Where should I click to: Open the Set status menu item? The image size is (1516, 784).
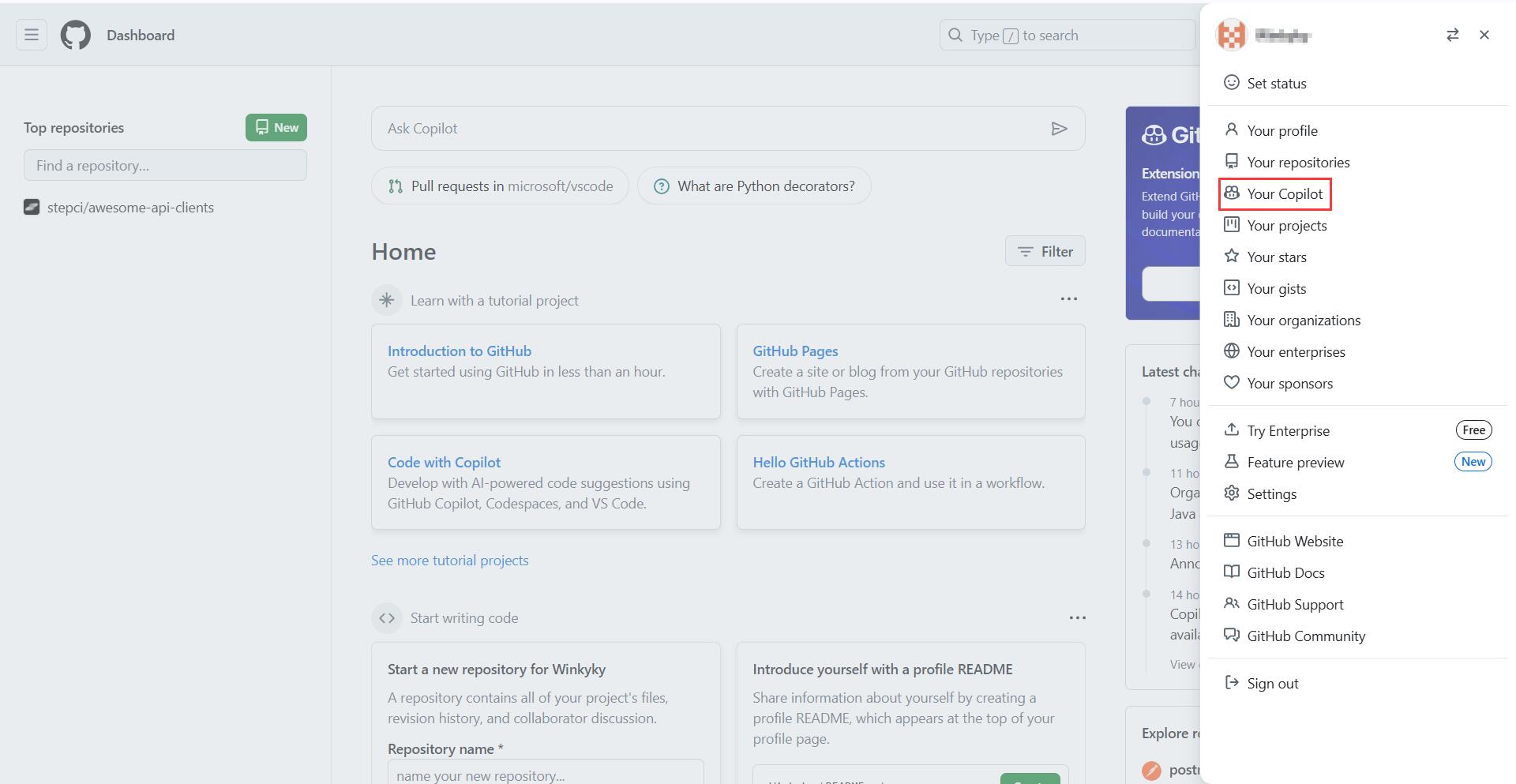1357,83
